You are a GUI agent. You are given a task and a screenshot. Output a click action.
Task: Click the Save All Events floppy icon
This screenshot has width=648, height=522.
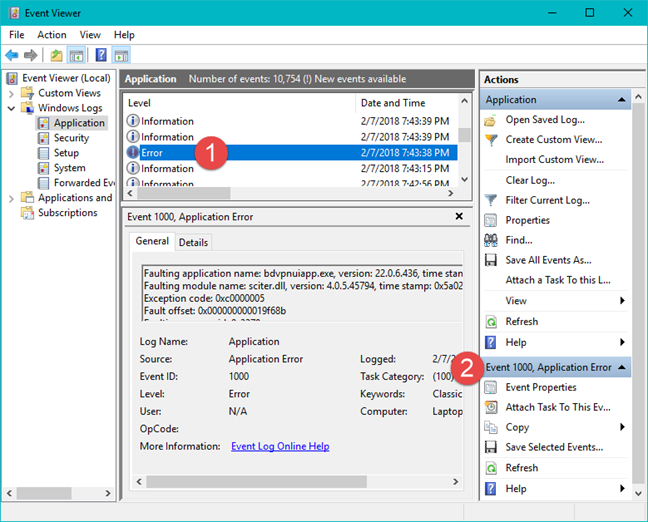[x=491, y=260]
